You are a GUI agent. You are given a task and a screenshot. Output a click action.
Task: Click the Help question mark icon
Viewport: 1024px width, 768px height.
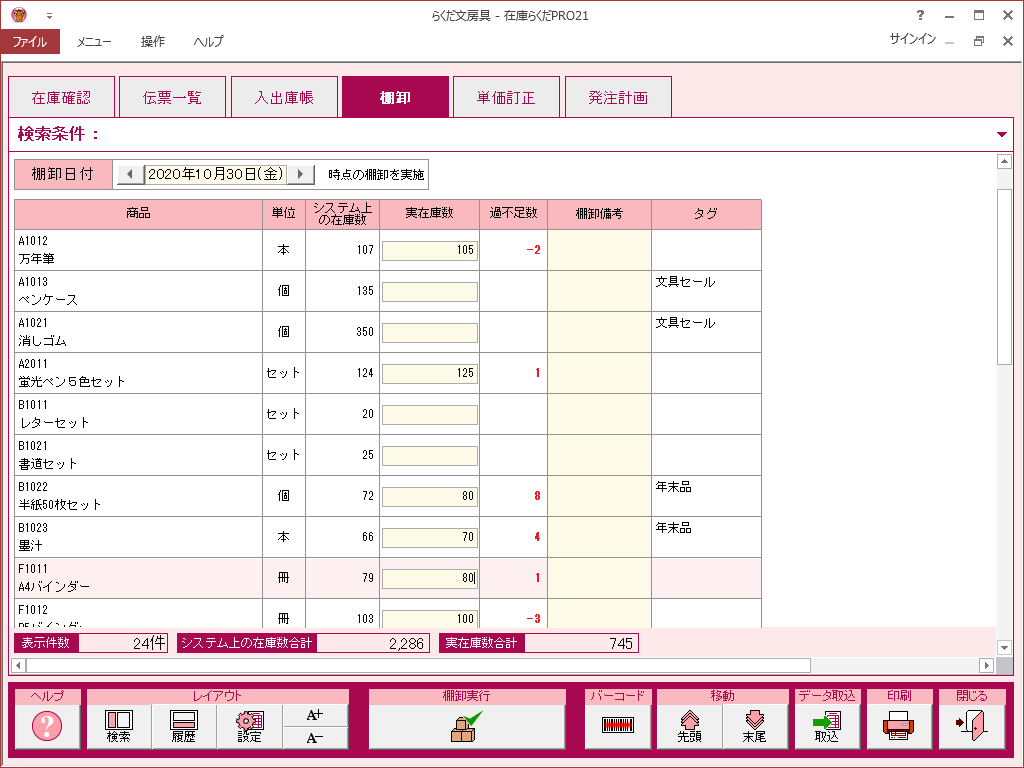pos(47,726)
